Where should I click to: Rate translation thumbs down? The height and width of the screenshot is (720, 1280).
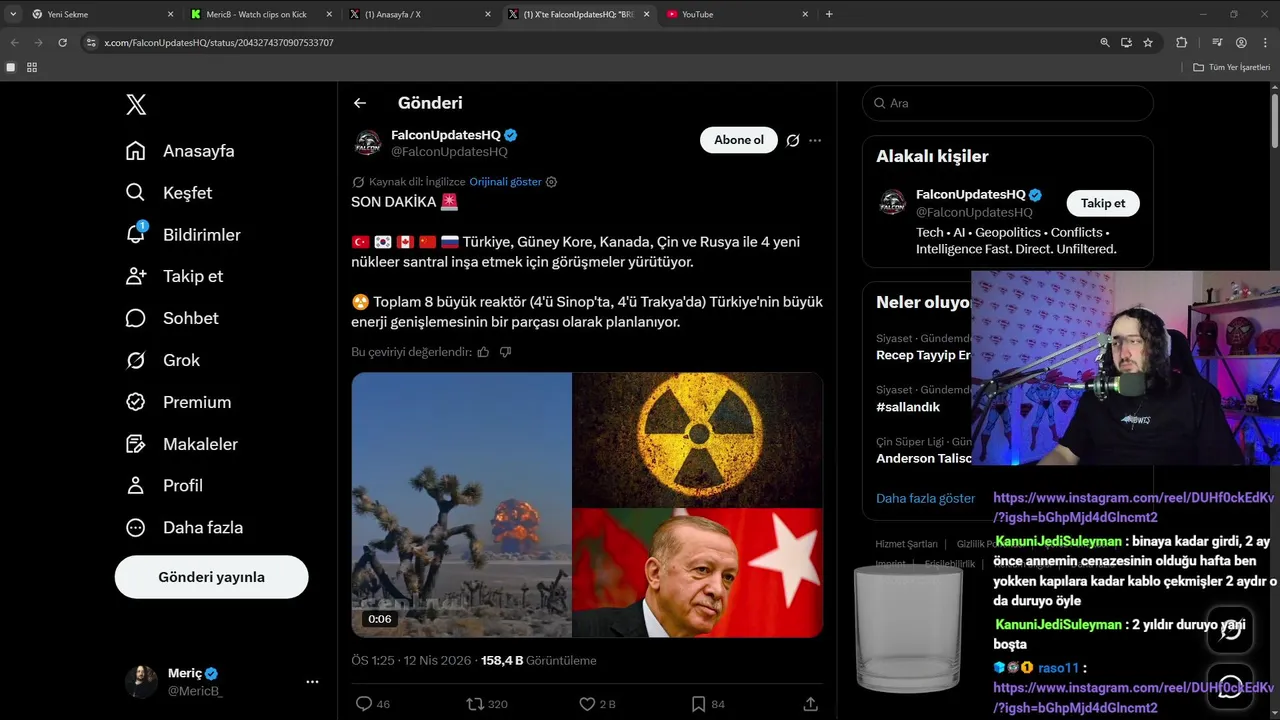[505, 352]
